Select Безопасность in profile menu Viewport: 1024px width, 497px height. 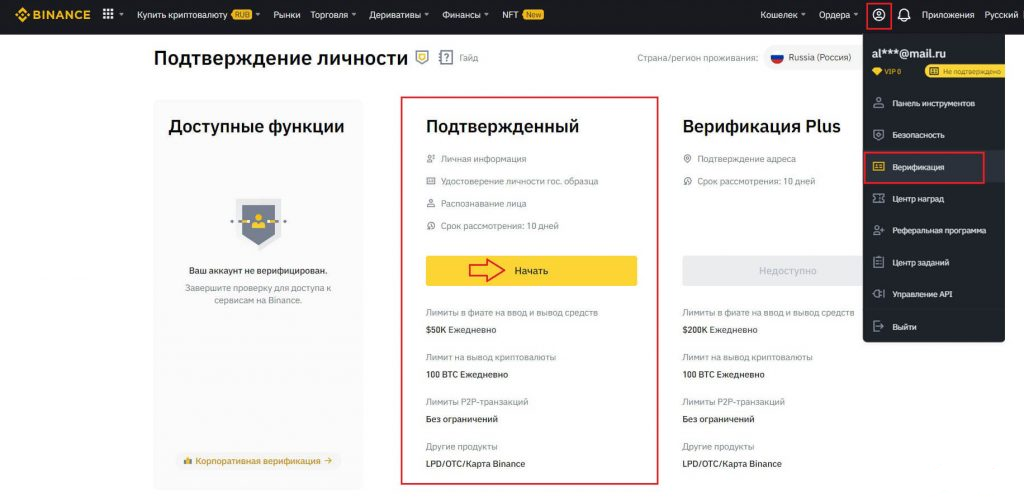pos(933,135)
